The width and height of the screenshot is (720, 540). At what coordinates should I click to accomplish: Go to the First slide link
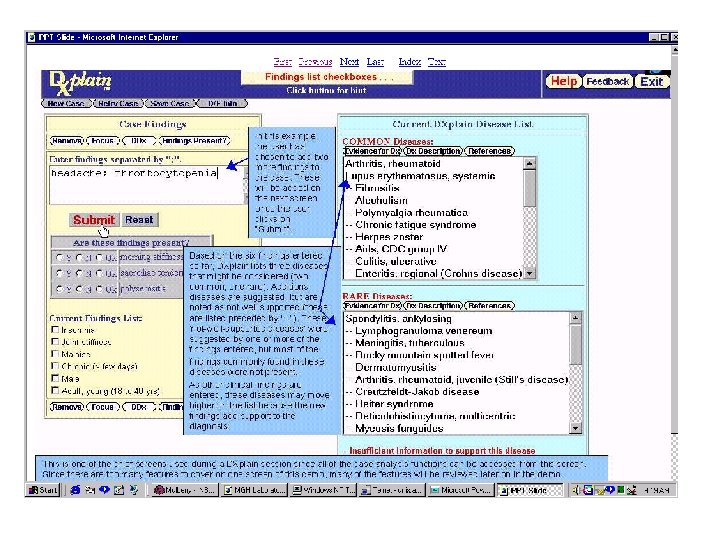(x=282, y=62)
